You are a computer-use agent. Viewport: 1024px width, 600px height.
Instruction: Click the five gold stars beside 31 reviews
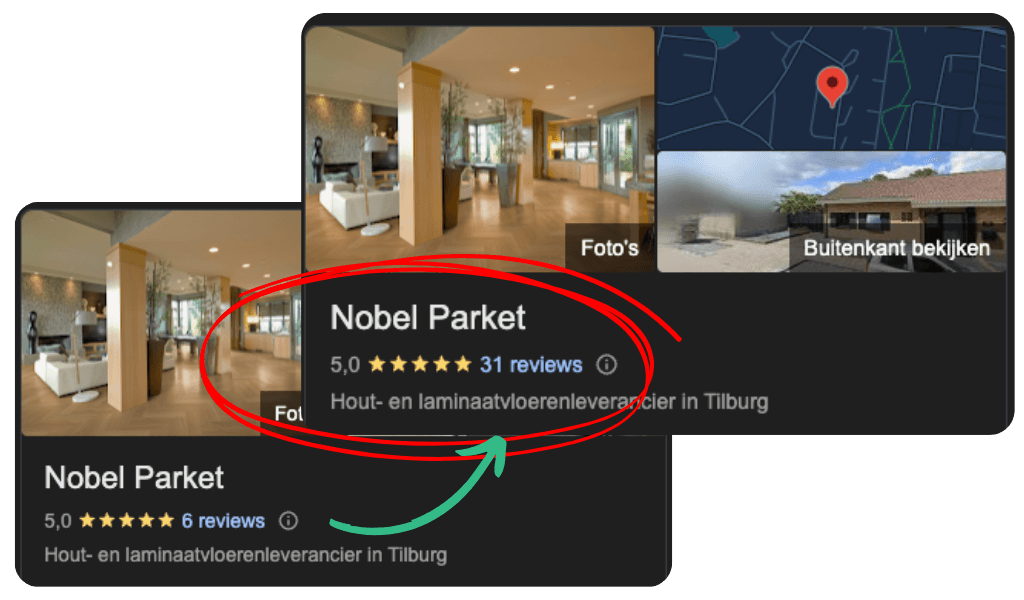pos(420,364)
